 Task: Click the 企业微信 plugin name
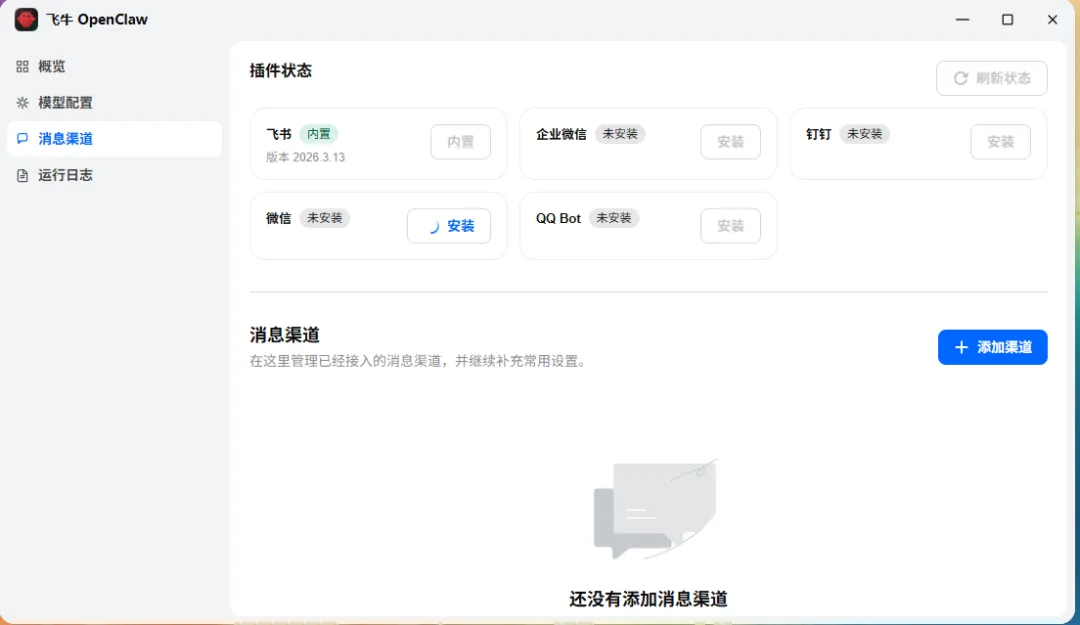click(x=561, y=134)
